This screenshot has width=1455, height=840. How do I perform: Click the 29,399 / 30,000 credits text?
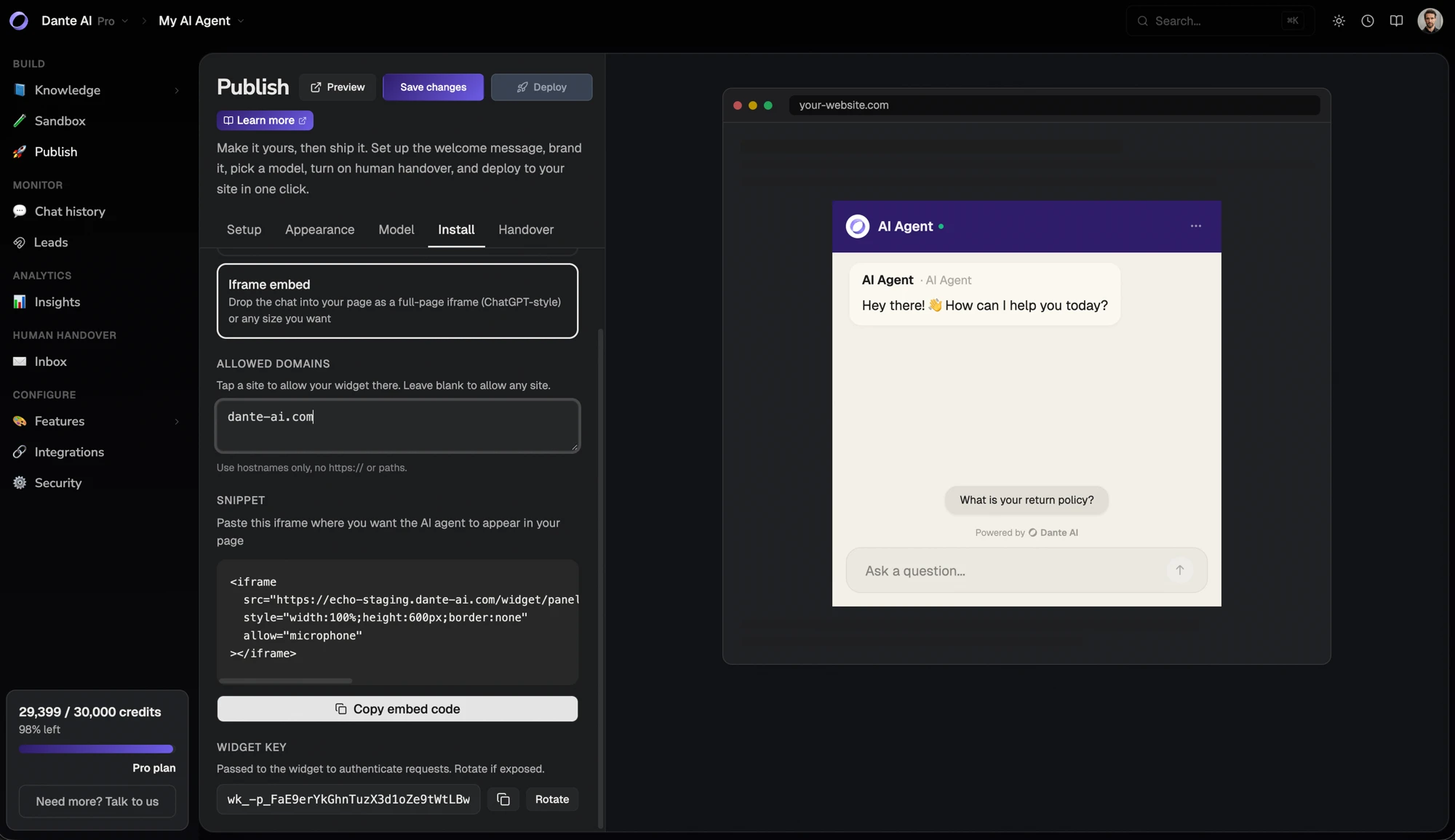click(x=90, y=712)
